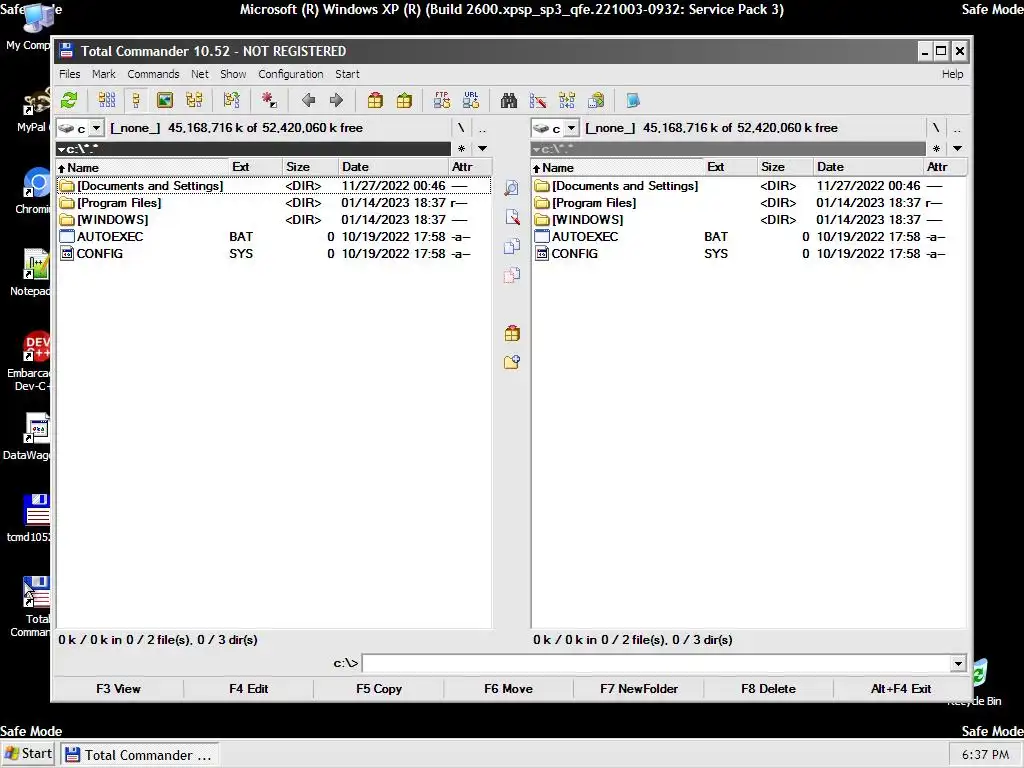The height and width of the screenshot is (768, 1024).
Task: Go back with the left arrow icon
Action: point(308,100)
